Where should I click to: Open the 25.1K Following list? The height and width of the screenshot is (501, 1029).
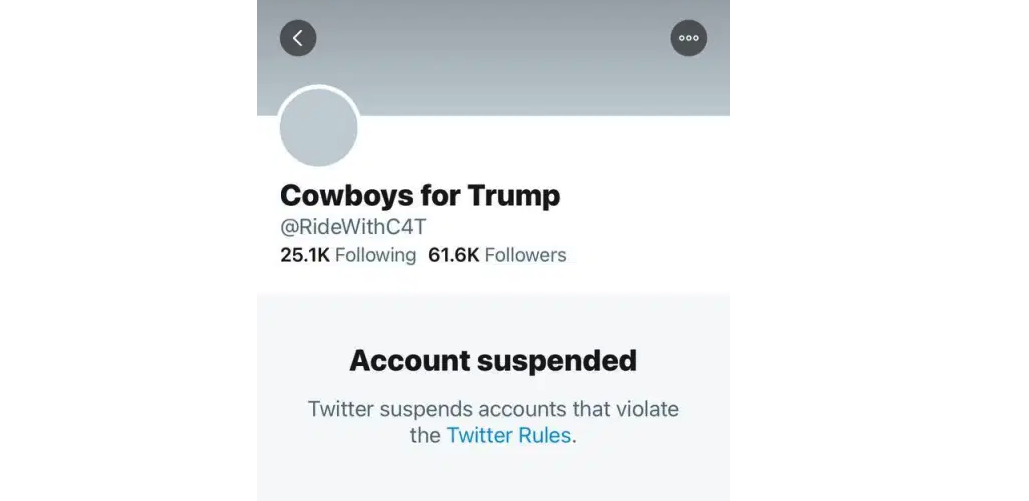[348, 255]
